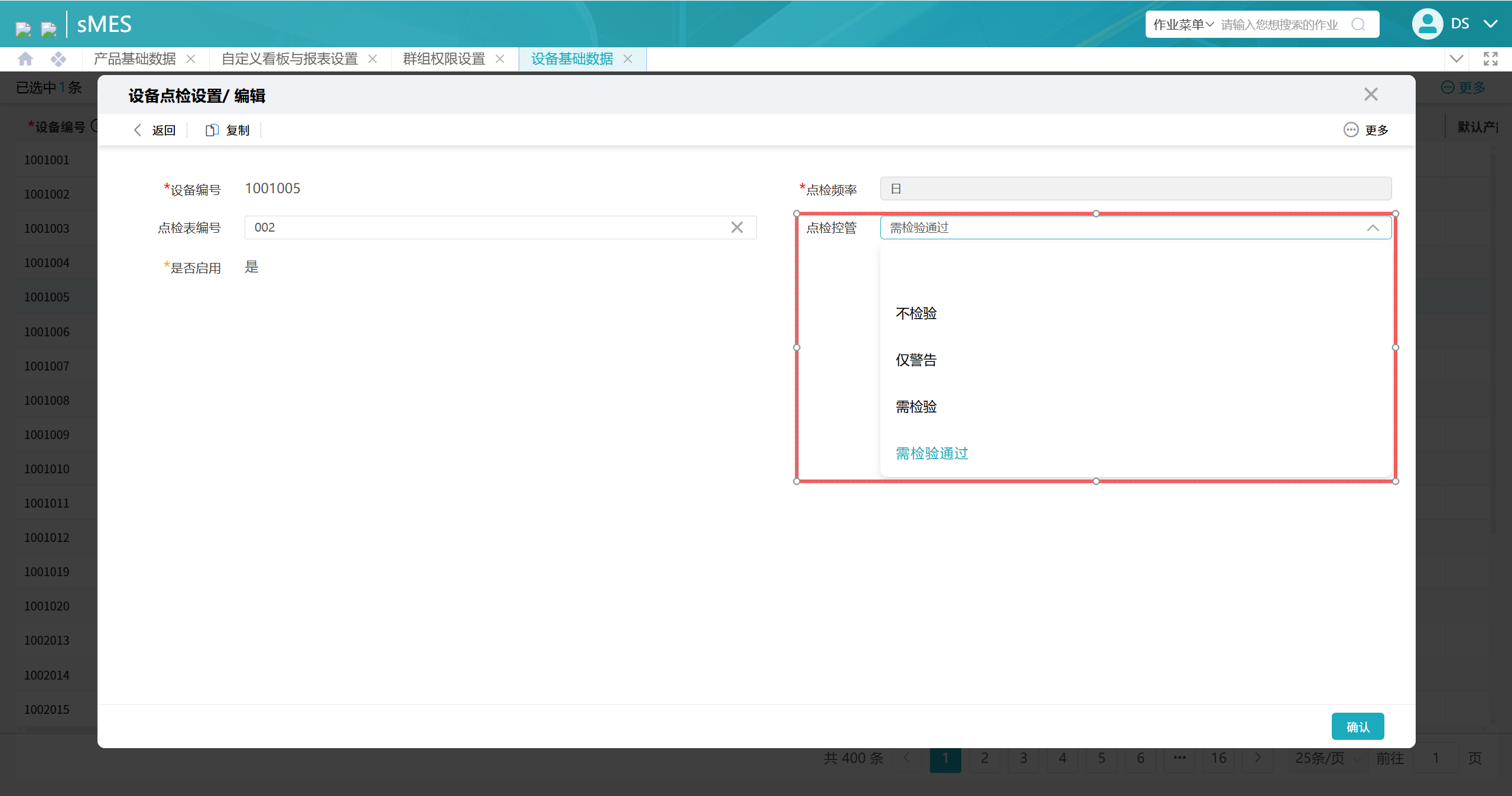This screenshot has width=1512, height=796.
Task: Click the 点检频率 field
Action: point(1136,189)
